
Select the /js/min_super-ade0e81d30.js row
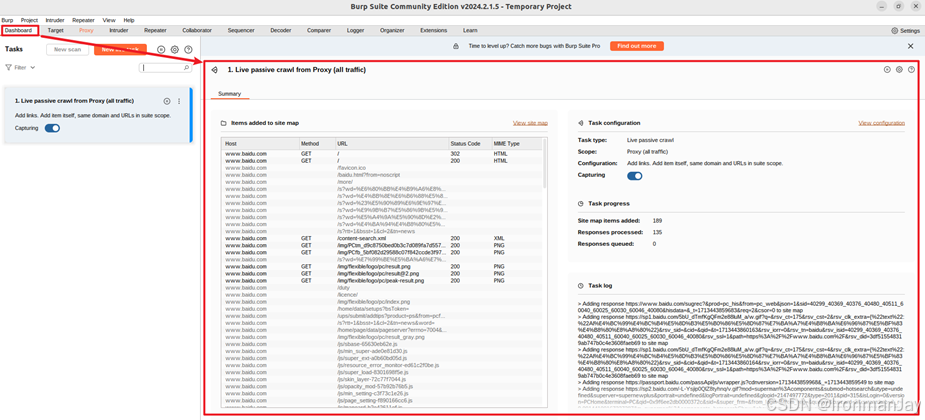coord(382,351)
